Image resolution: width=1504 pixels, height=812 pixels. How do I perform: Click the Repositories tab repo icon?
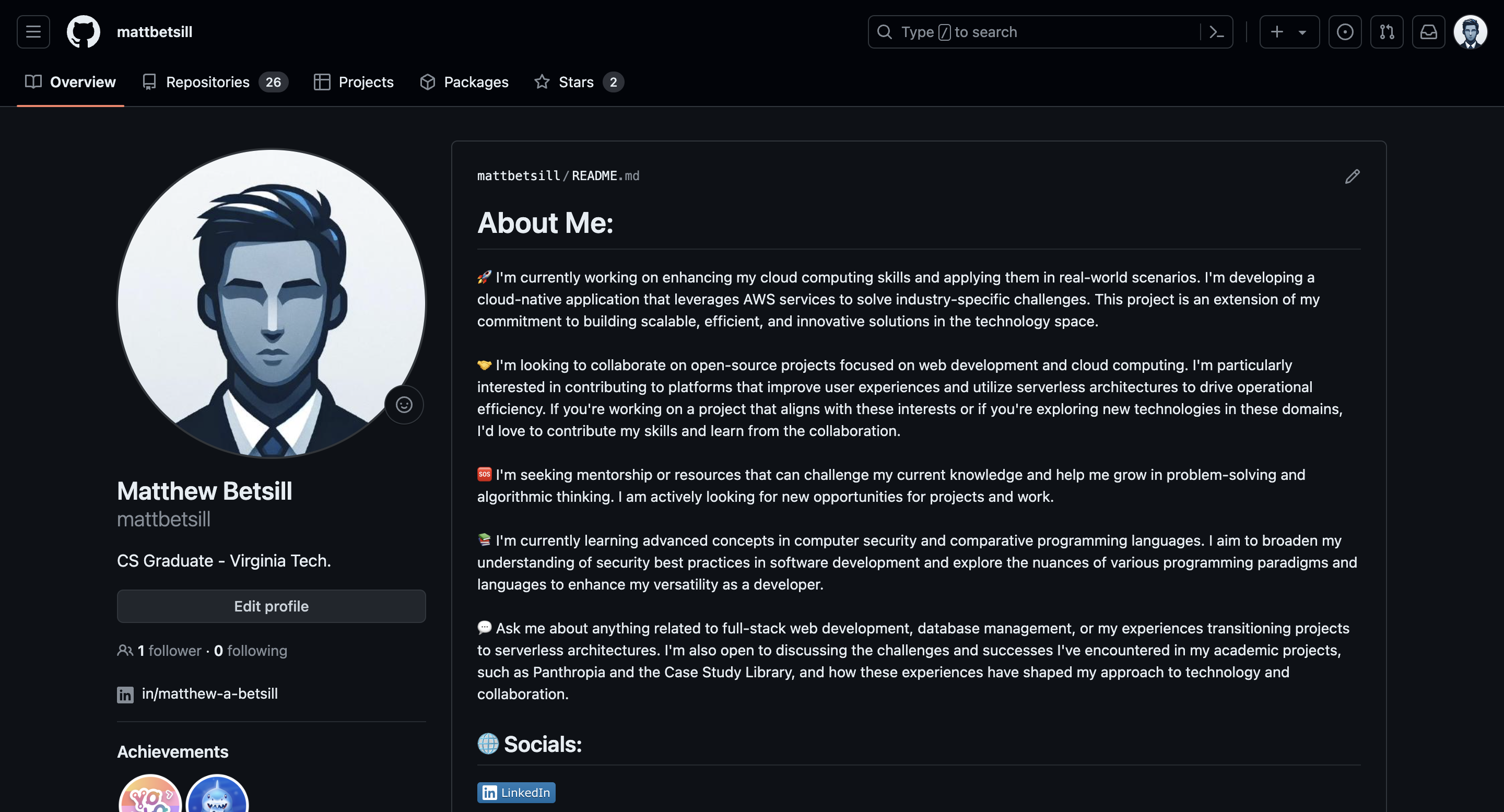tap(149, 82)
